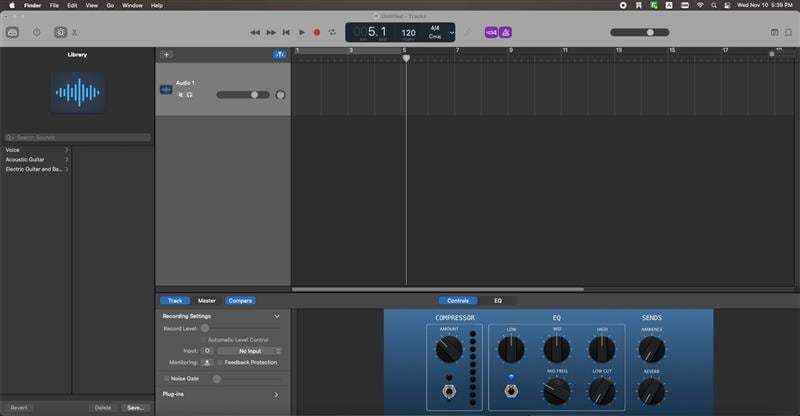Start playback with the Play button
The image size is (800, 416).
[x=302, y=32]
